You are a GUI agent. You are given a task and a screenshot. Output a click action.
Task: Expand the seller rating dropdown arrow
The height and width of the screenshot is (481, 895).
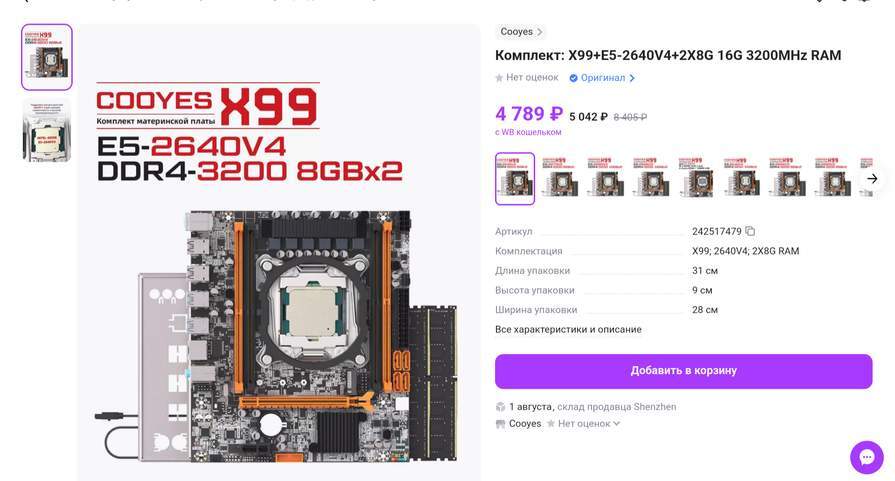pos(616,423)
